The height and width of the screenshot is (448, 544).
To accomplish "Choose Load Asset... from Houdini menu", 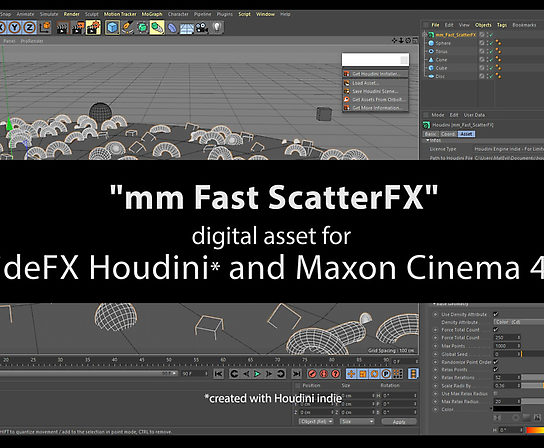I will pyautogui.click(x=375, y=83).
